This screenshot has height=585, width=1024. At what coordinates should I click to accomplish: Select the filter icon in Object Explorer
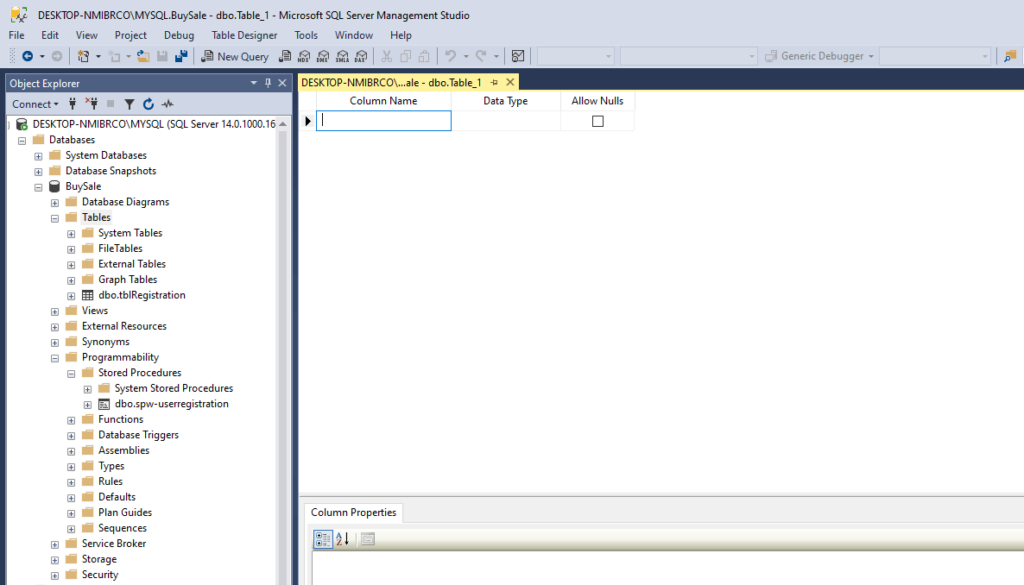pos(130,104)
